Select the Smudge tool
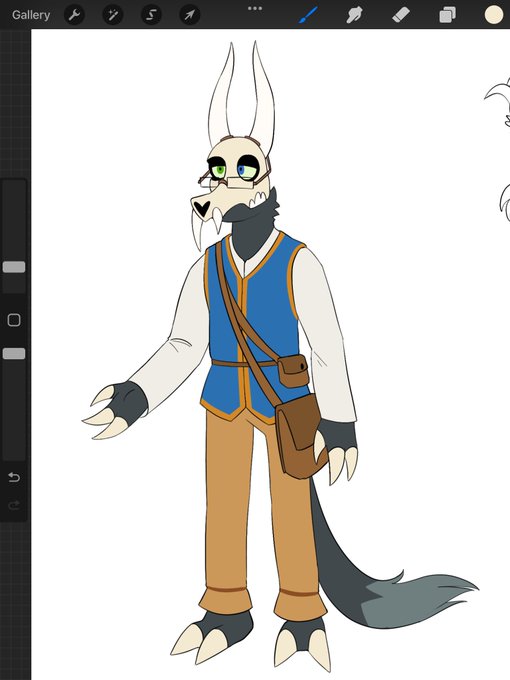510x680 pixels. 354,15
